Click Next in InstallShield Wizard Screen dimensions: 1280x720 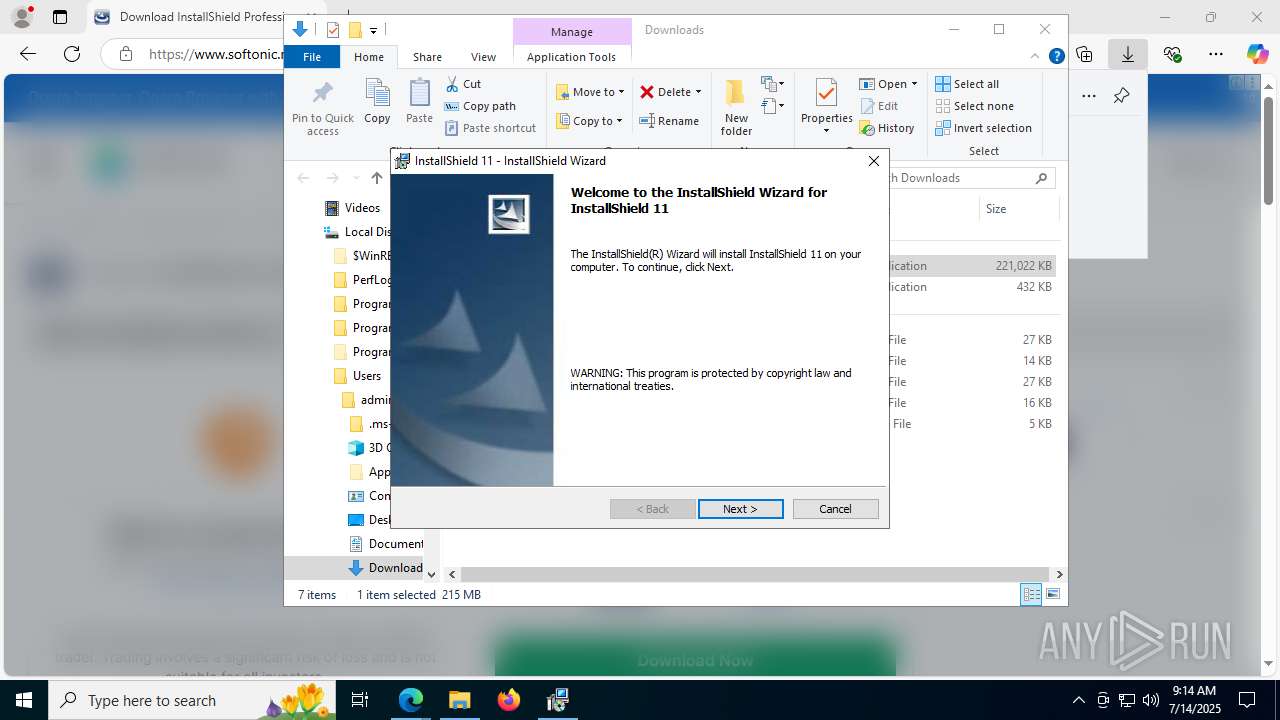[x=740, y=509]
